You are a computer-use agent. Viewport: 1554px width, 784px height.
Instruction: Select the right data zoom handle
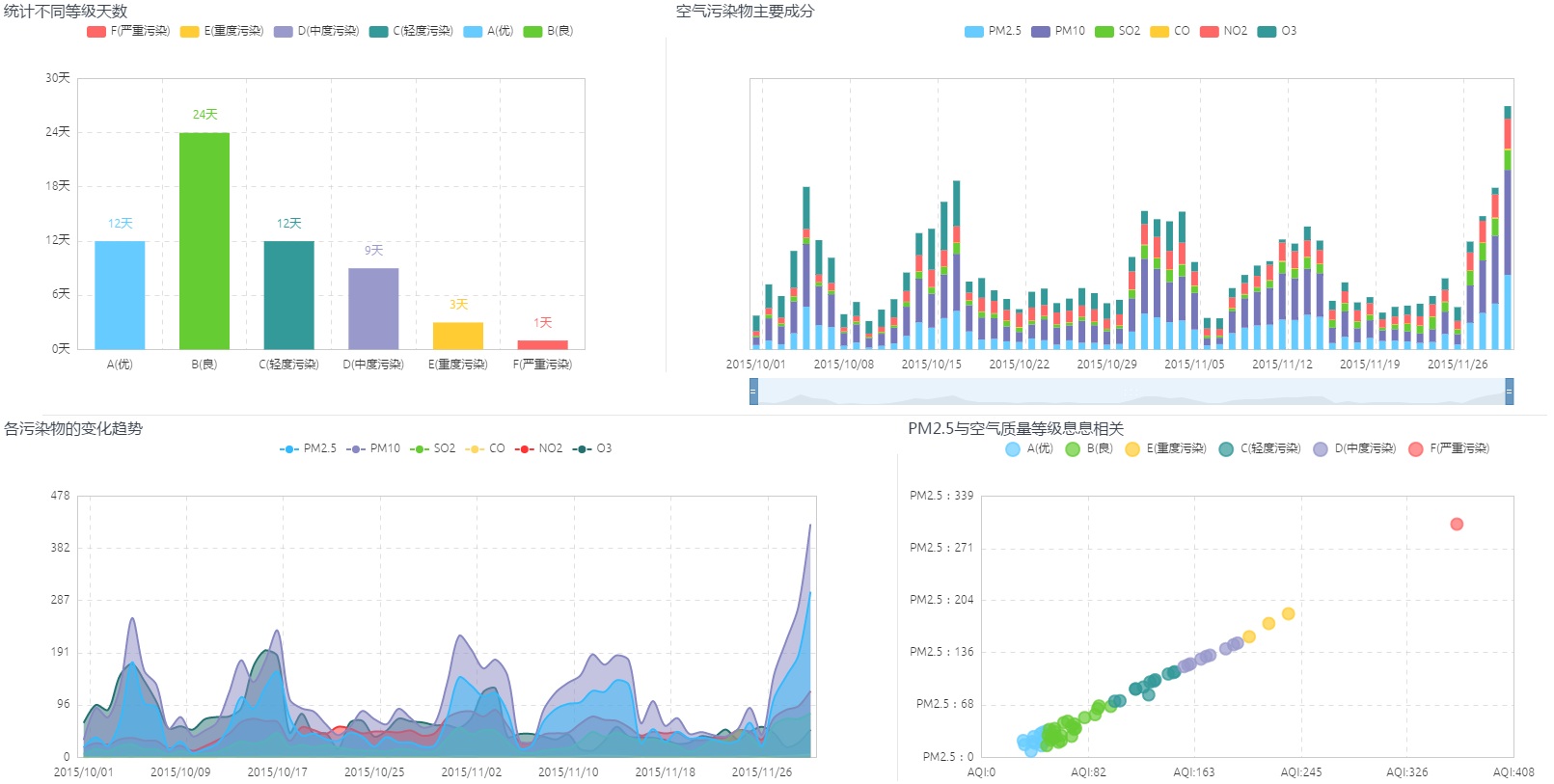(1510, 392)
